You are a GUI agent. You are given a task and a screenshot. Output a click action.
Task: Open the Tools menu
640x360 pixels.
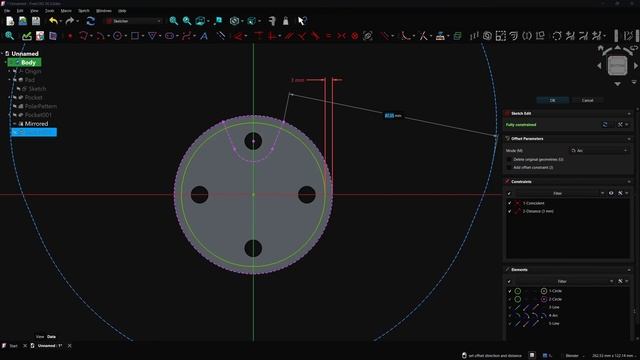tap(49, 11)
